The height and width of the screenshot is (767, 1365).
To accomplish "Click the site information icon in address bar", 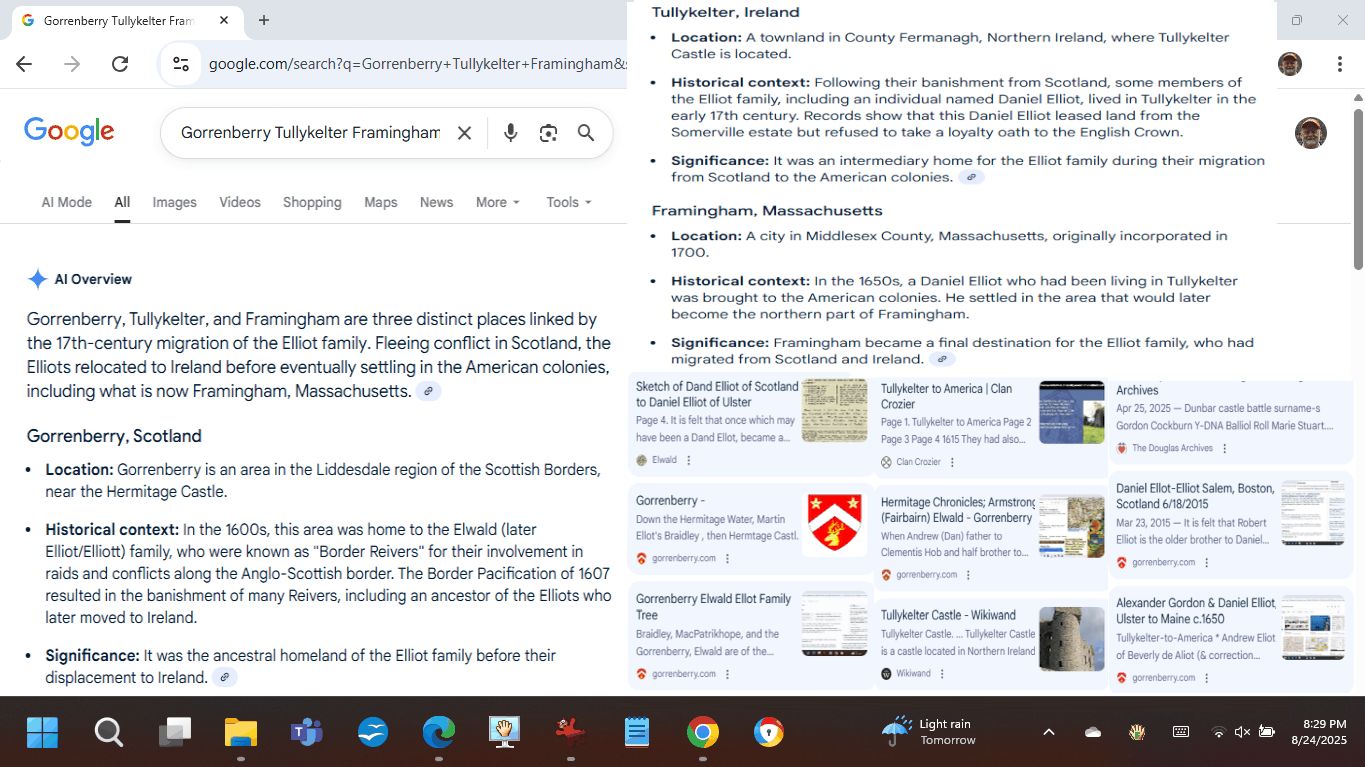I will tap(181, 64).
